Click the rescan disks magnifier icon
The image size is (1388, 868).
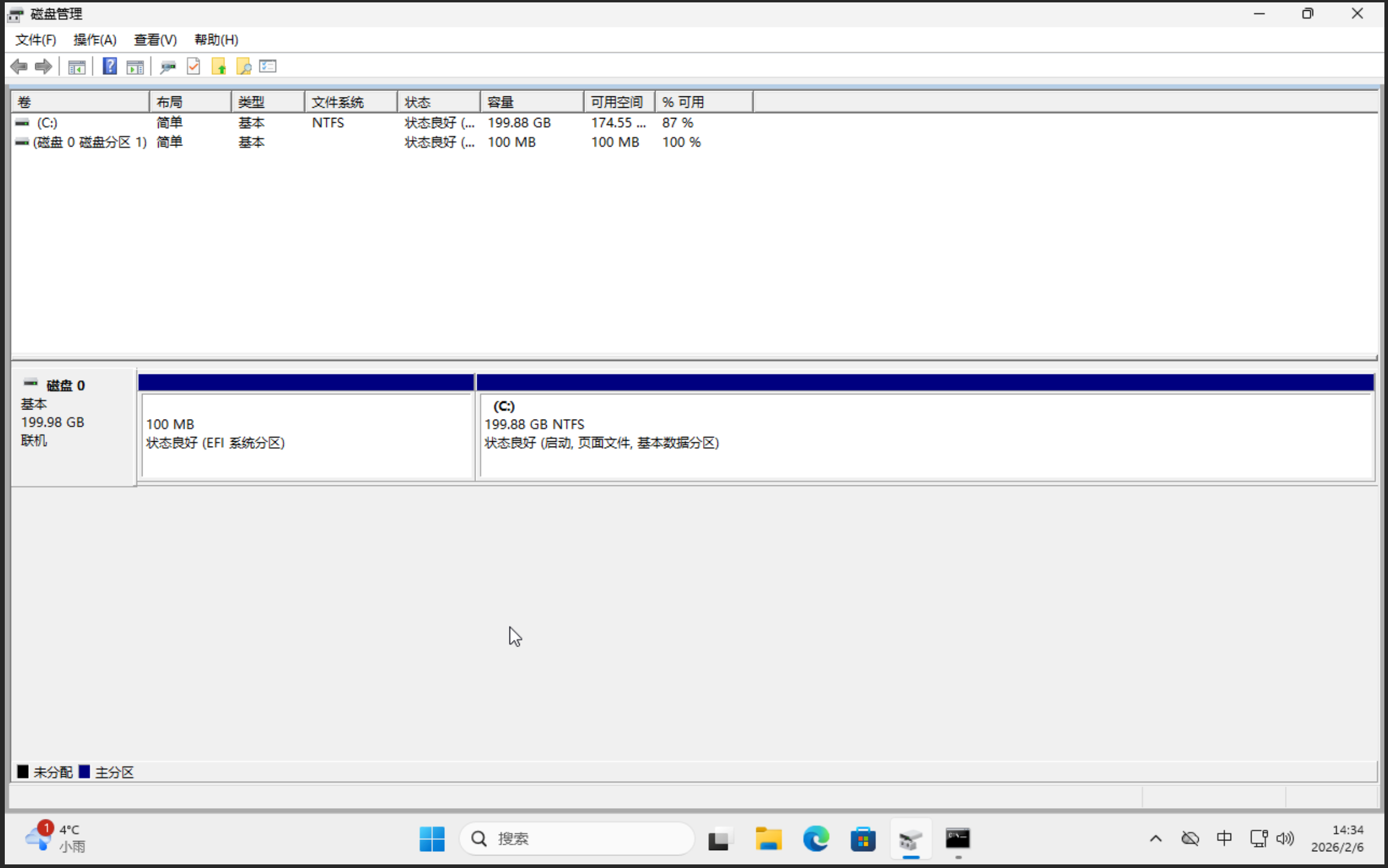point(168,67)
